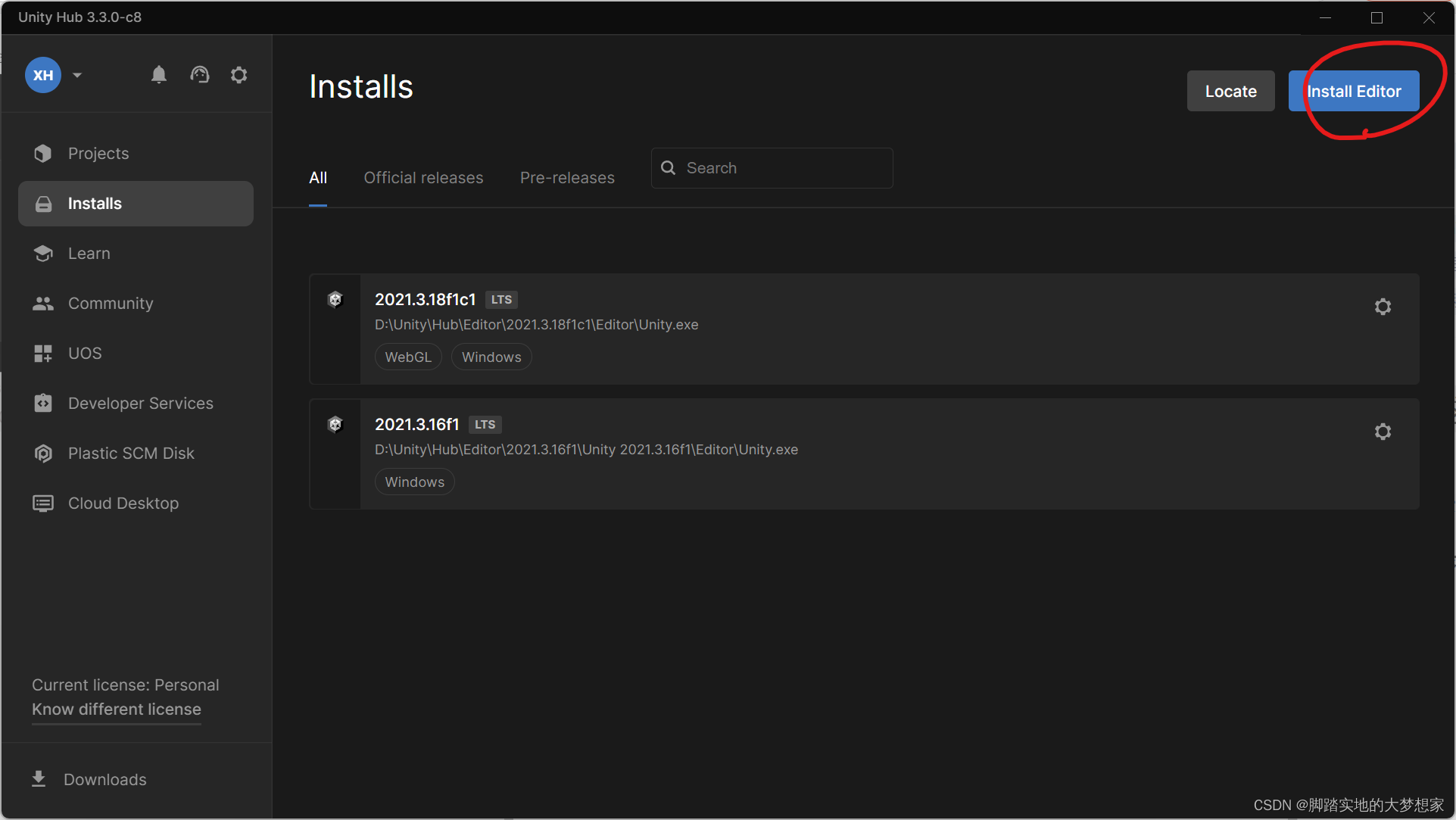1456x820 pixels.
Task: Click the Learn graduation cap icon
Action: click(x=43, y=254)
